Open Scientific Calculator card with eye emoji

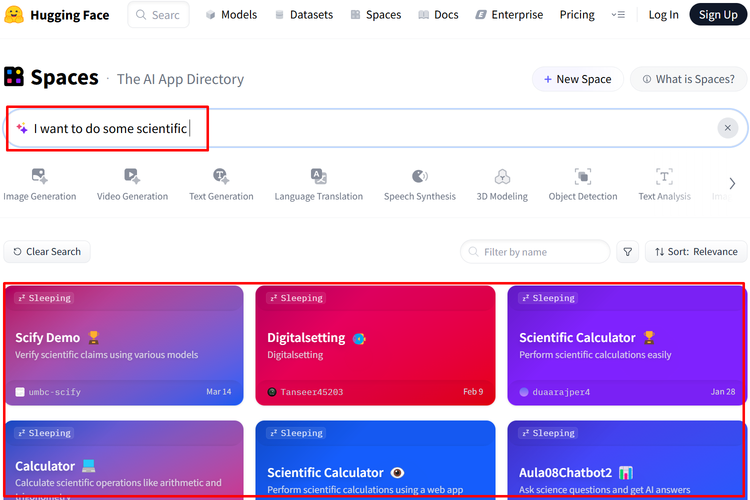tap(375, 459)
